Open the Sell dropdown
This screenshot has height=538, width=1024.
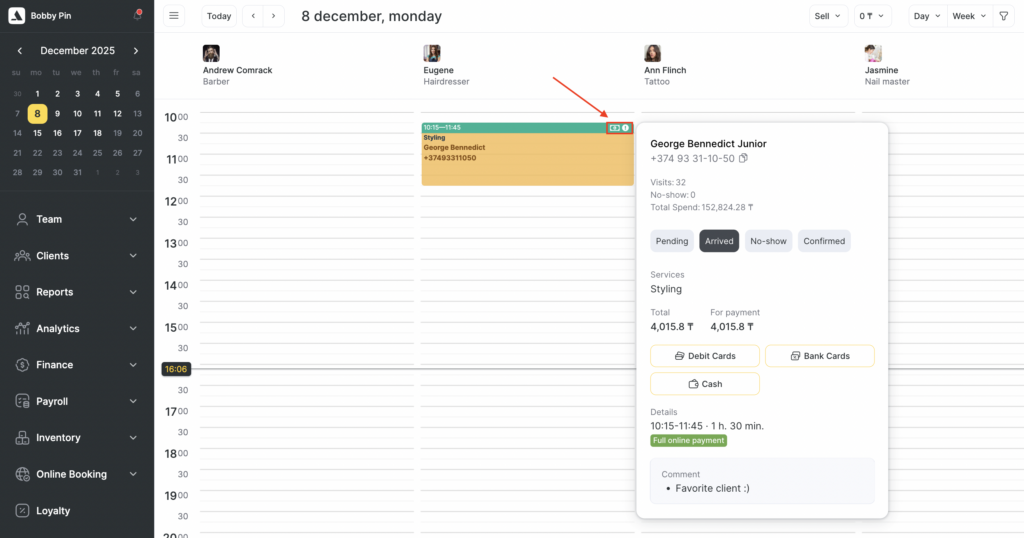click(827, 16)
